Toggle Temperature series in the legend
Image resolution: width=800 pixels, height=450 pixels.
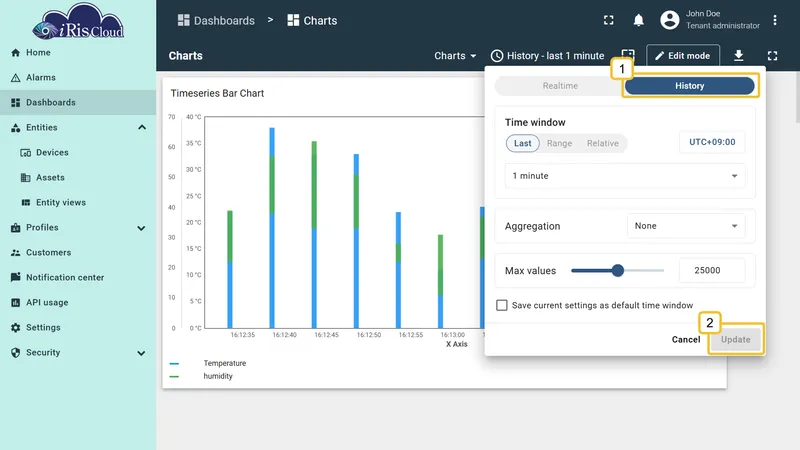pyautogui.click(x=224, y=363)
